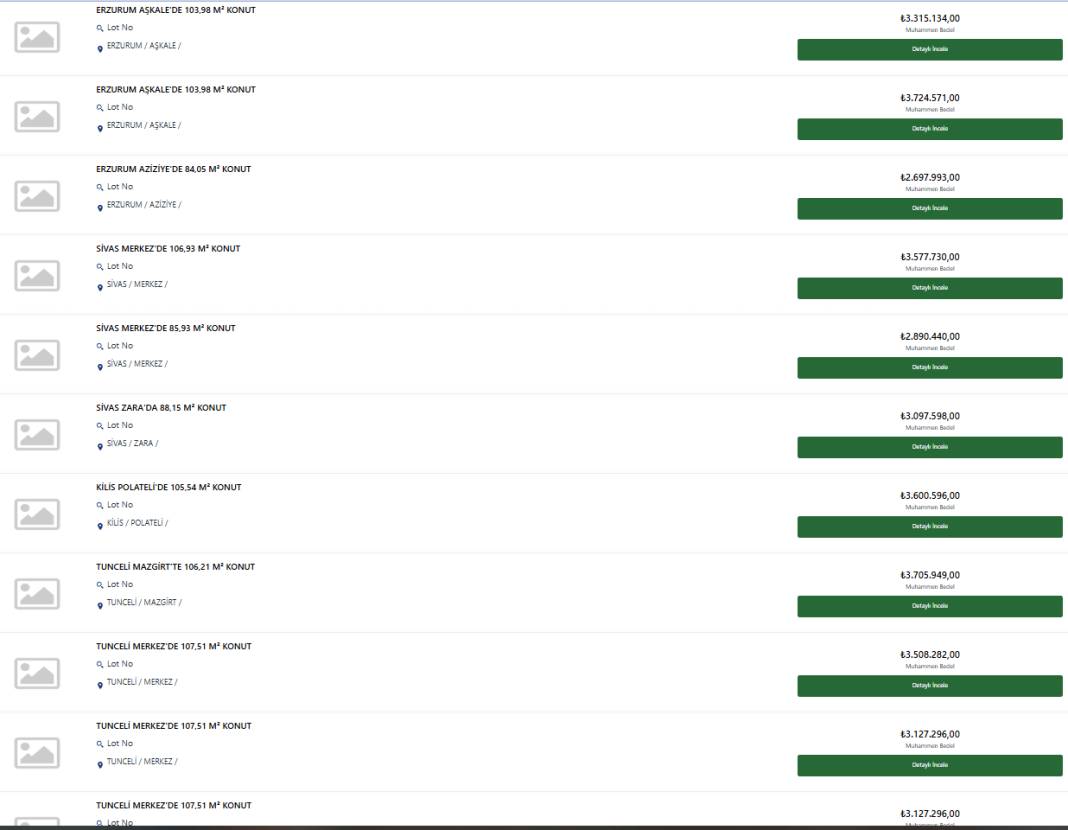
Task: Select the Sivas Zara'da 88,15 M² Konut title
Action: click(161, 407)
